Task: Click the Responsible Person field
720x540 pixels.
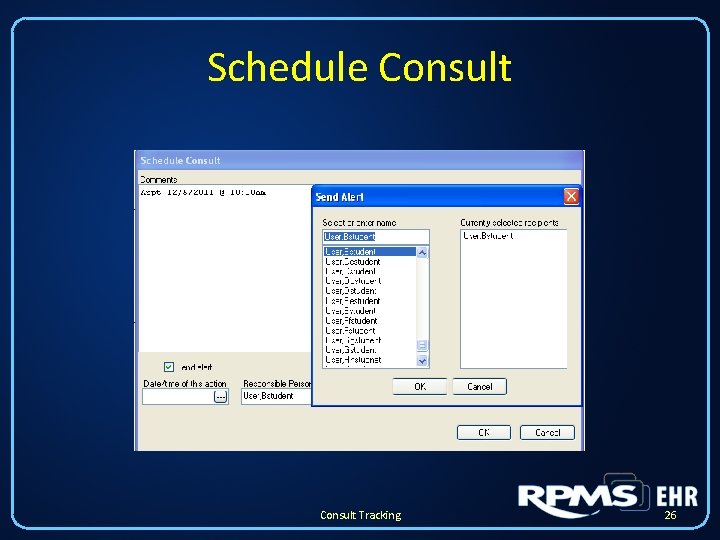Action: [x=276, y=396]
